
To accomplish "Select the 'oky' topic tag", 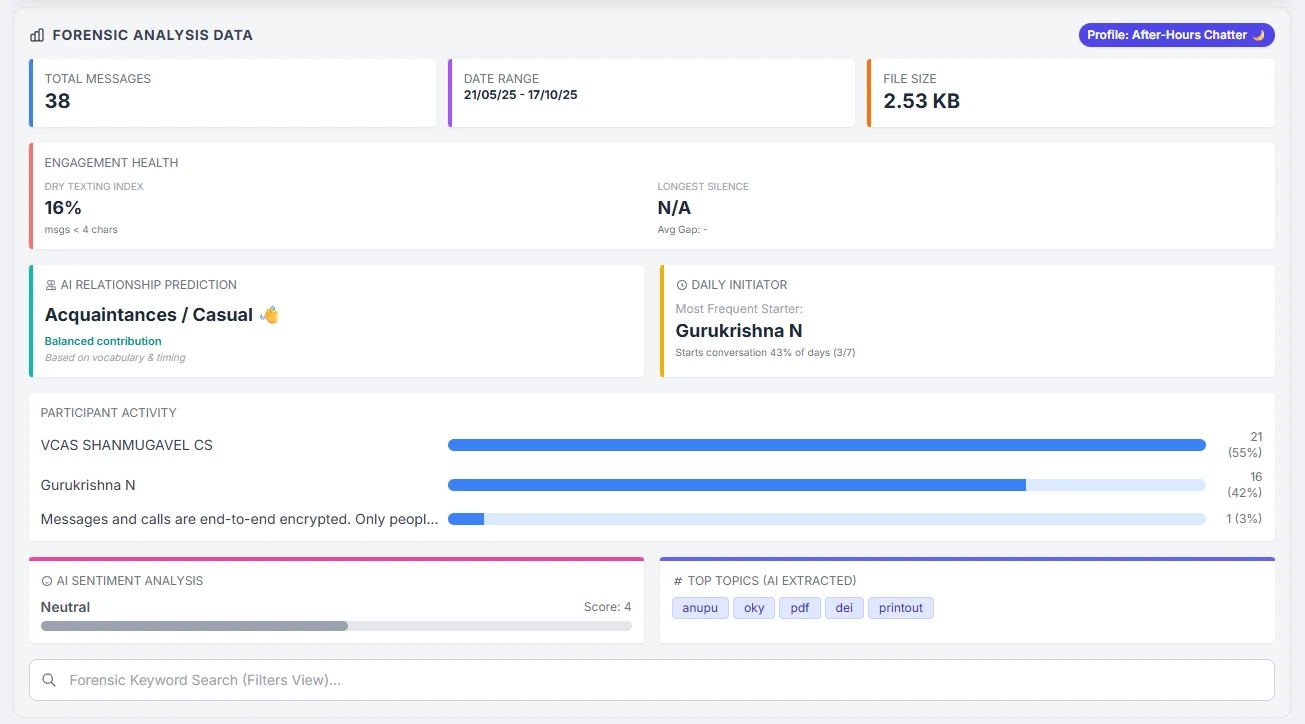I will tap(754, 608).
